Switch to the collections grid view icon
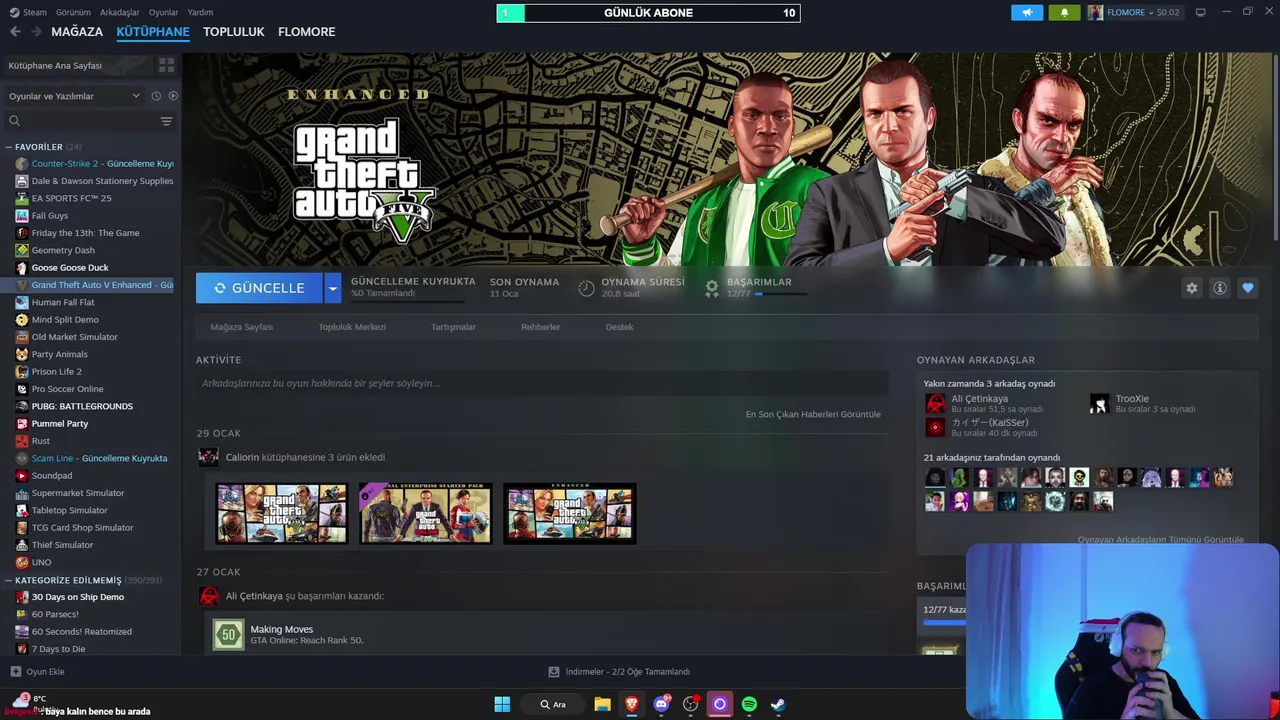Screen dimensions: 1280x720 166,65
